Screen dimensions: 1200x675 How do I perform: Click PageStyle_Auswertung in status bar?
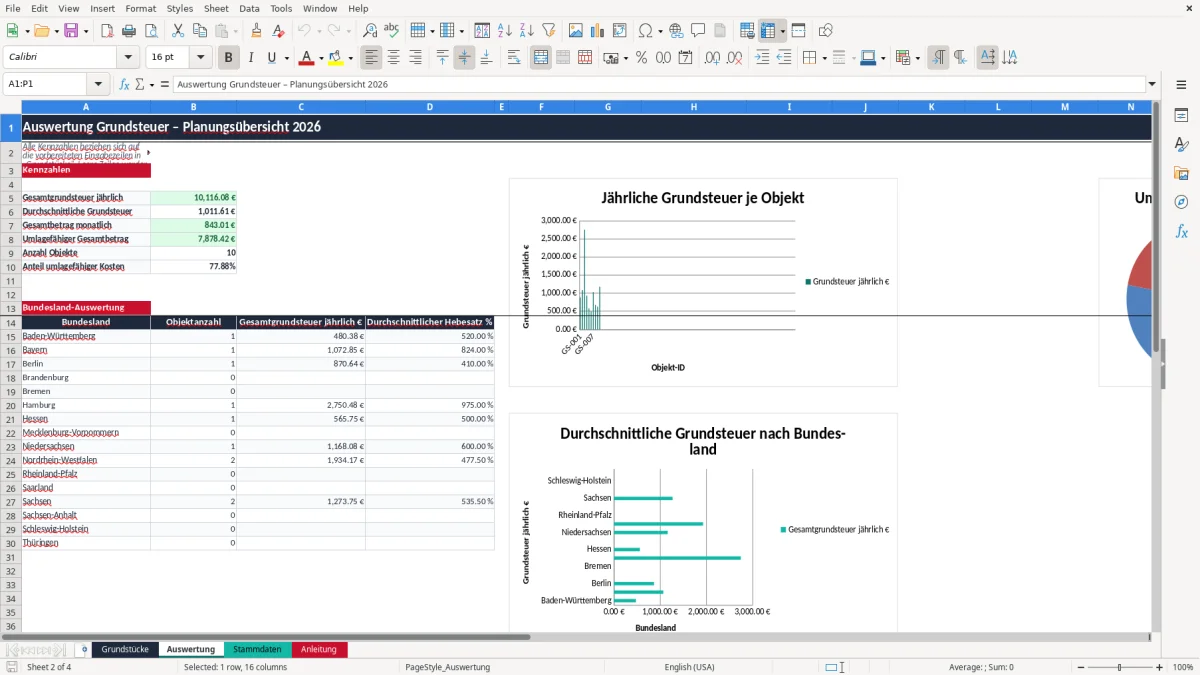click(447, 667)
